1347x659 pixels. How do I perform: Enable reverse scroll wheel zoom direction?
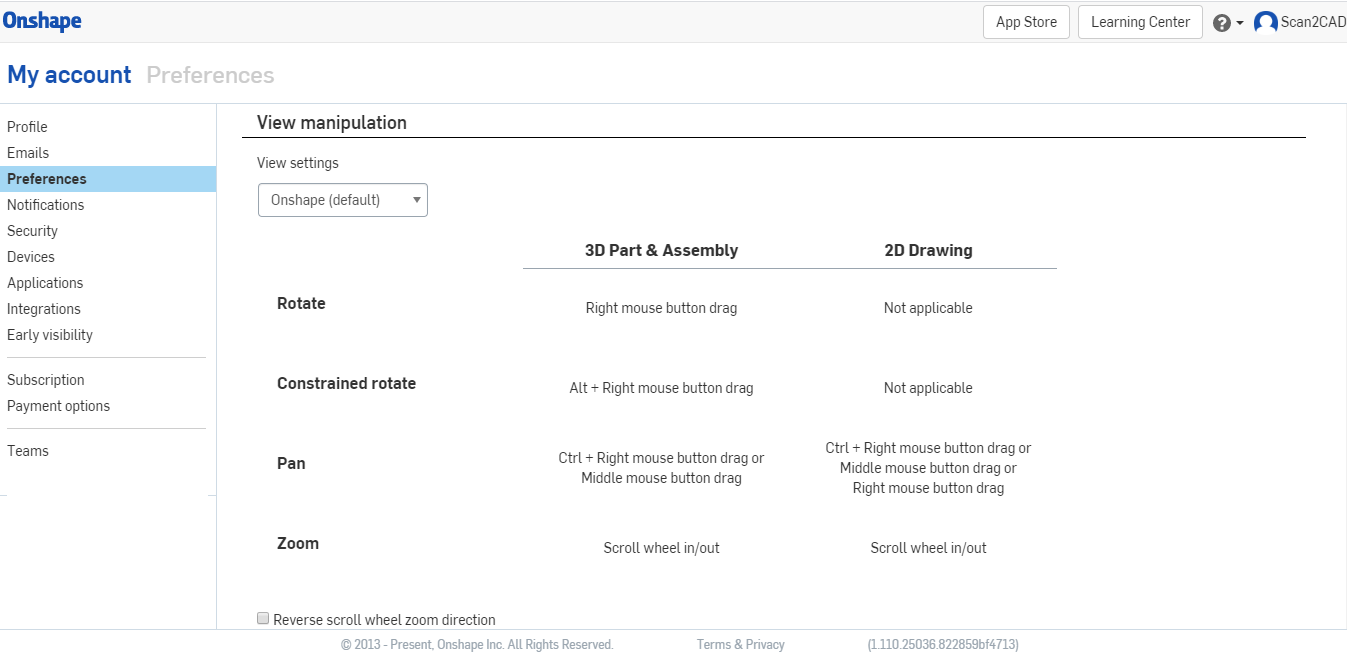tap(262, 618)
